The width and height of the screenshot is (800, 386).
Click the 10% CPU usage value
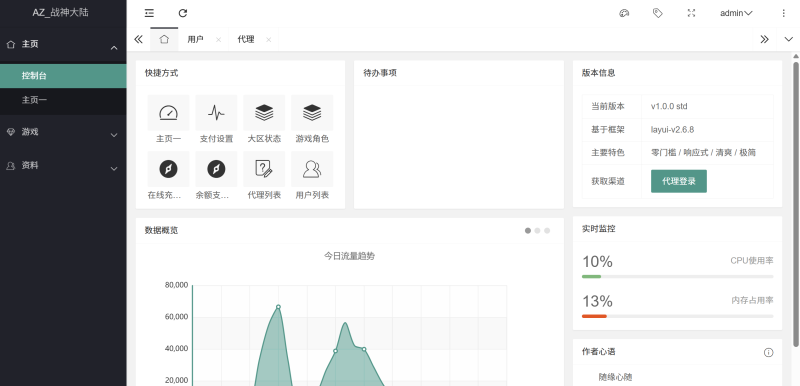[x=597, y=262]
